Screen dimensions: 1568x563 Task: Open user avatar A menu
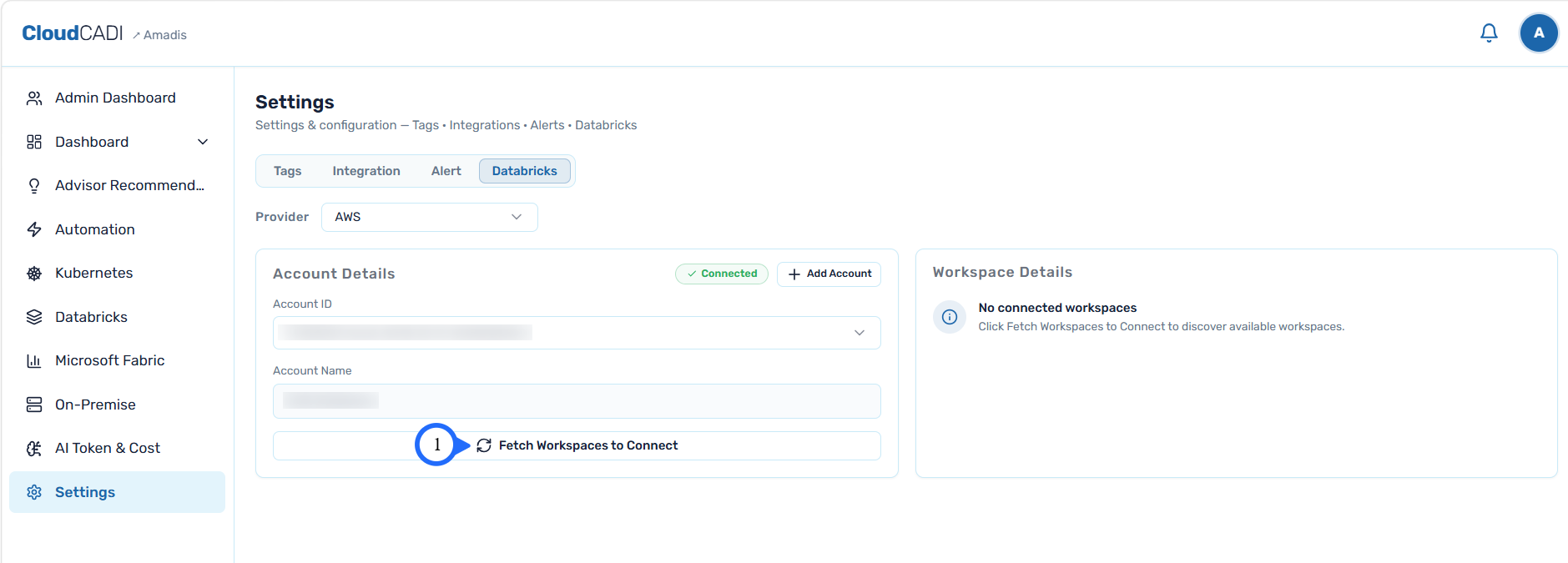(x=1539, y=33)
